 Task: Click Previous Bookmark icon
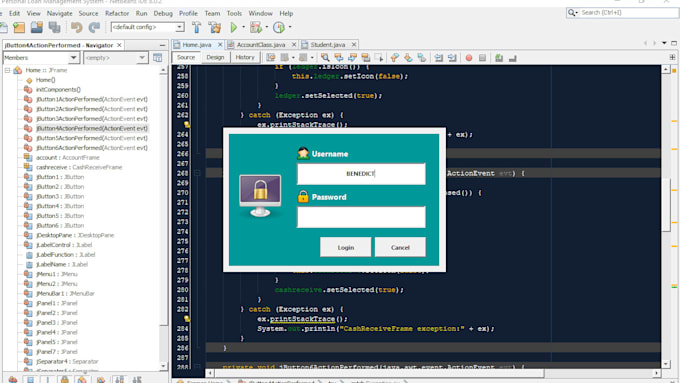tap(395, 57)
